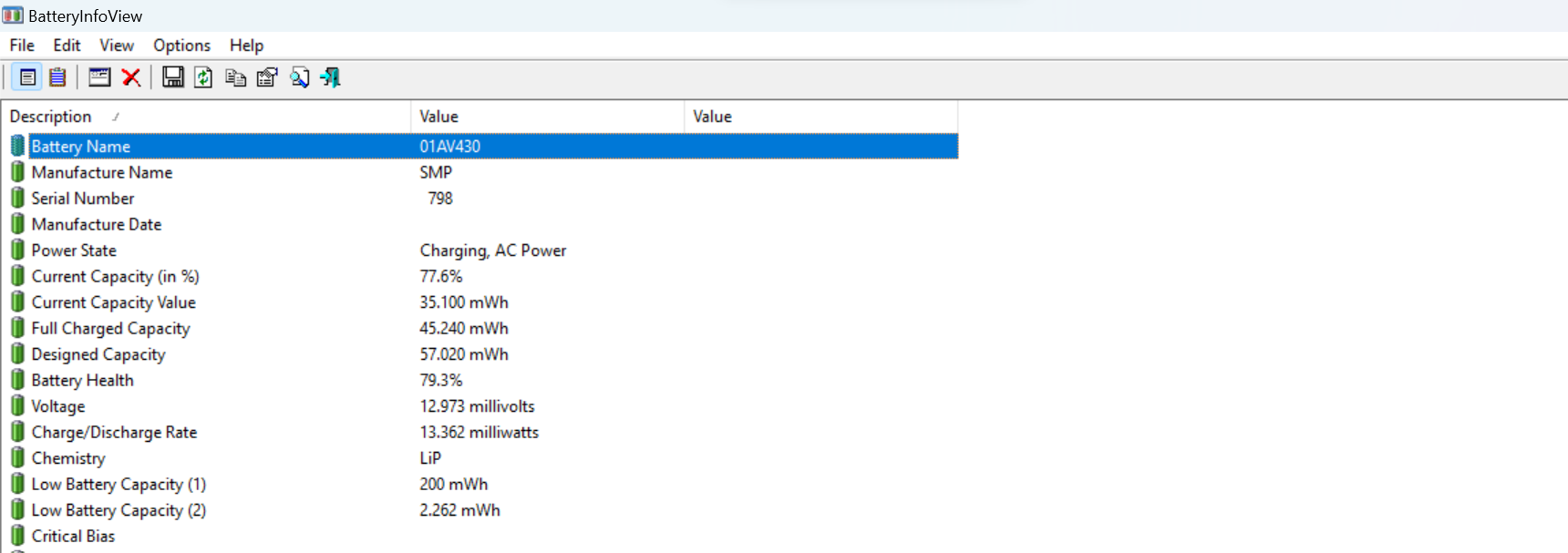The image size is (1568, 553).
Task: Open the Help menu
Action: 246,46
